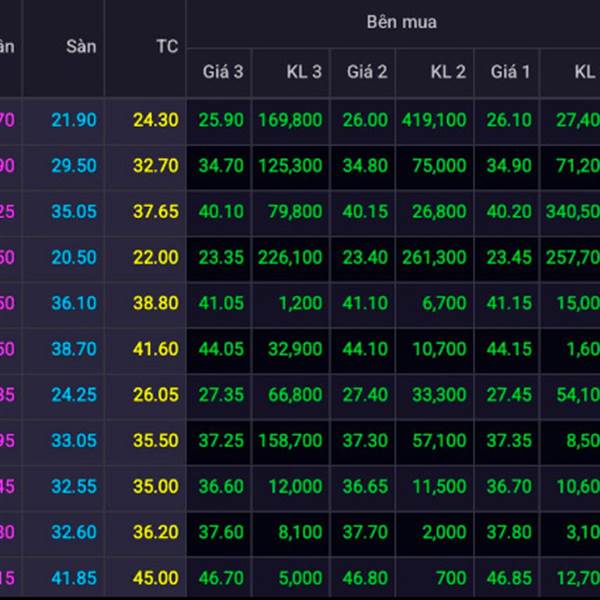Select the Giá 2 column header
The image size is (600, 600).
(x=367, y=72)
